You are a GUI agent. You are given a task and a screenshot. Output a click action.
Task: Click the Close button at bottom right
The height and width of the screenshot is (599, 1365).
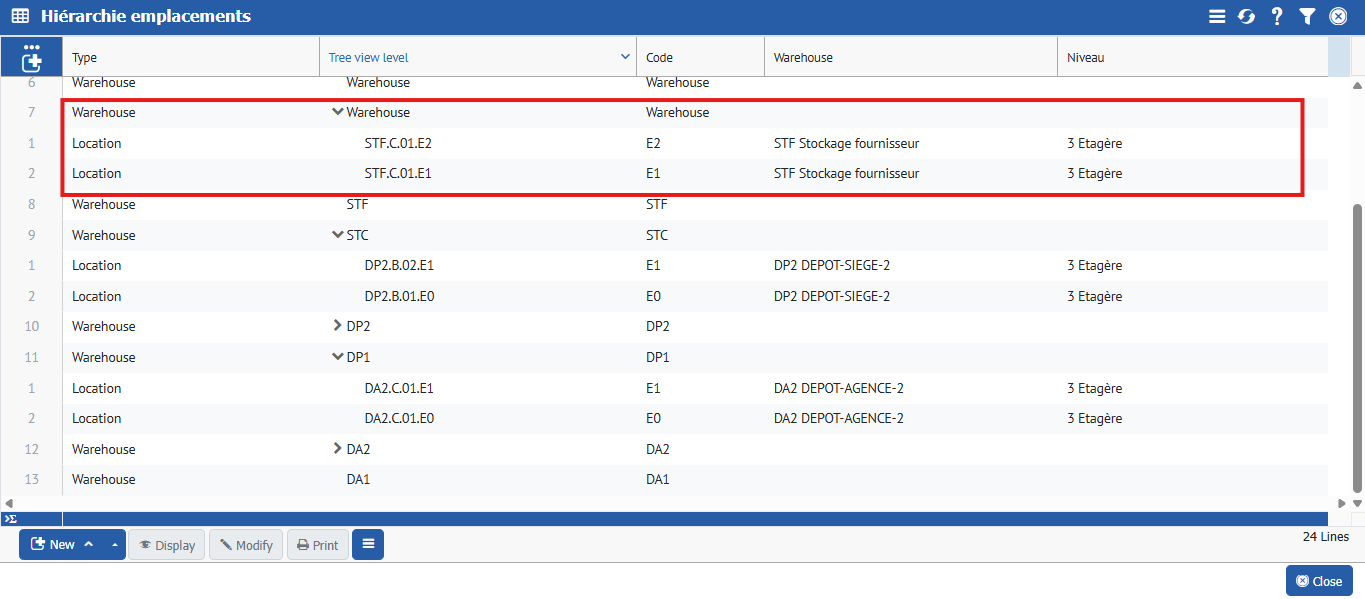click(x=1319, y=581)
